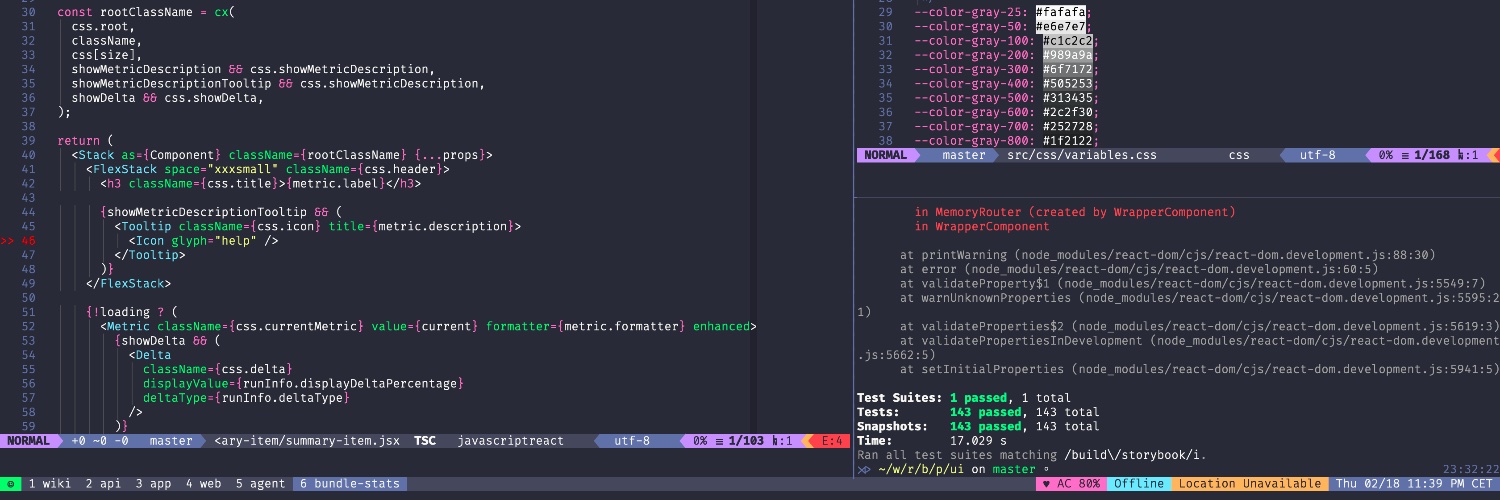This screenshot has height=500, width=1500.
Task: Click the opening <Stack as={Component} tag line
Action: click(x=282, y=155)
